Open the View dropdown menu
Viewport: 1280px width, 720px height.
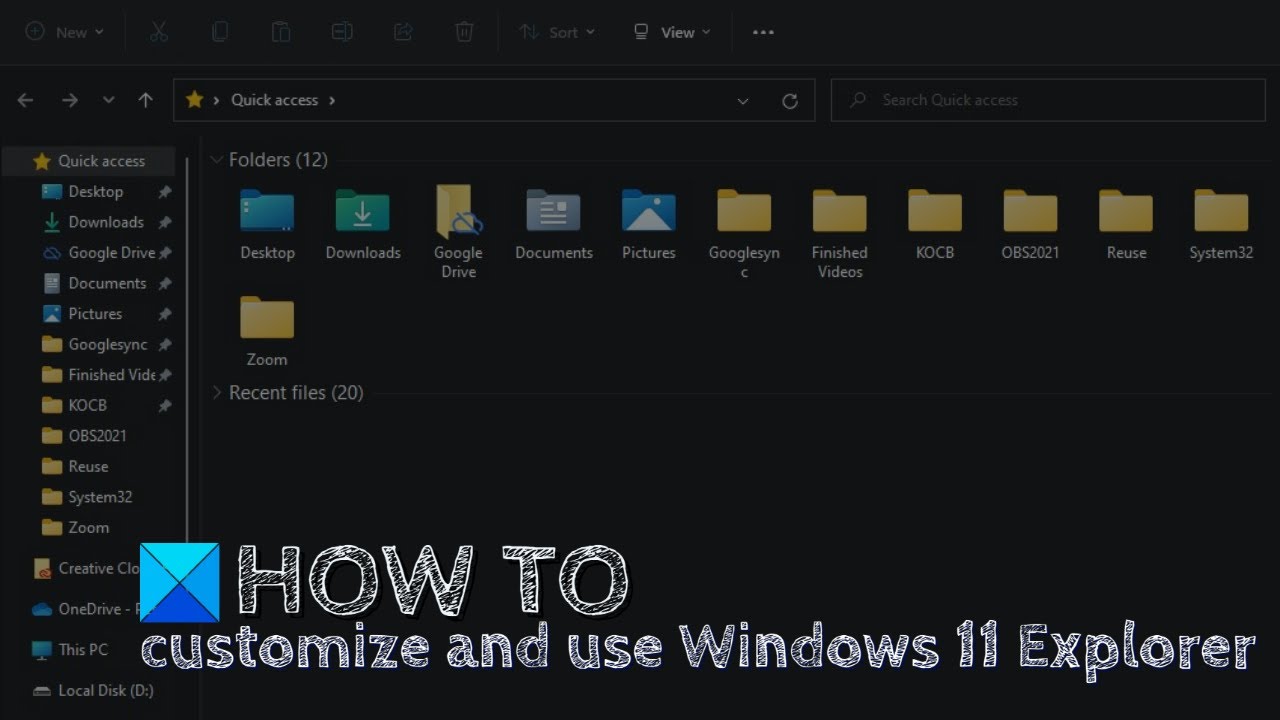[x=672, y=32]
